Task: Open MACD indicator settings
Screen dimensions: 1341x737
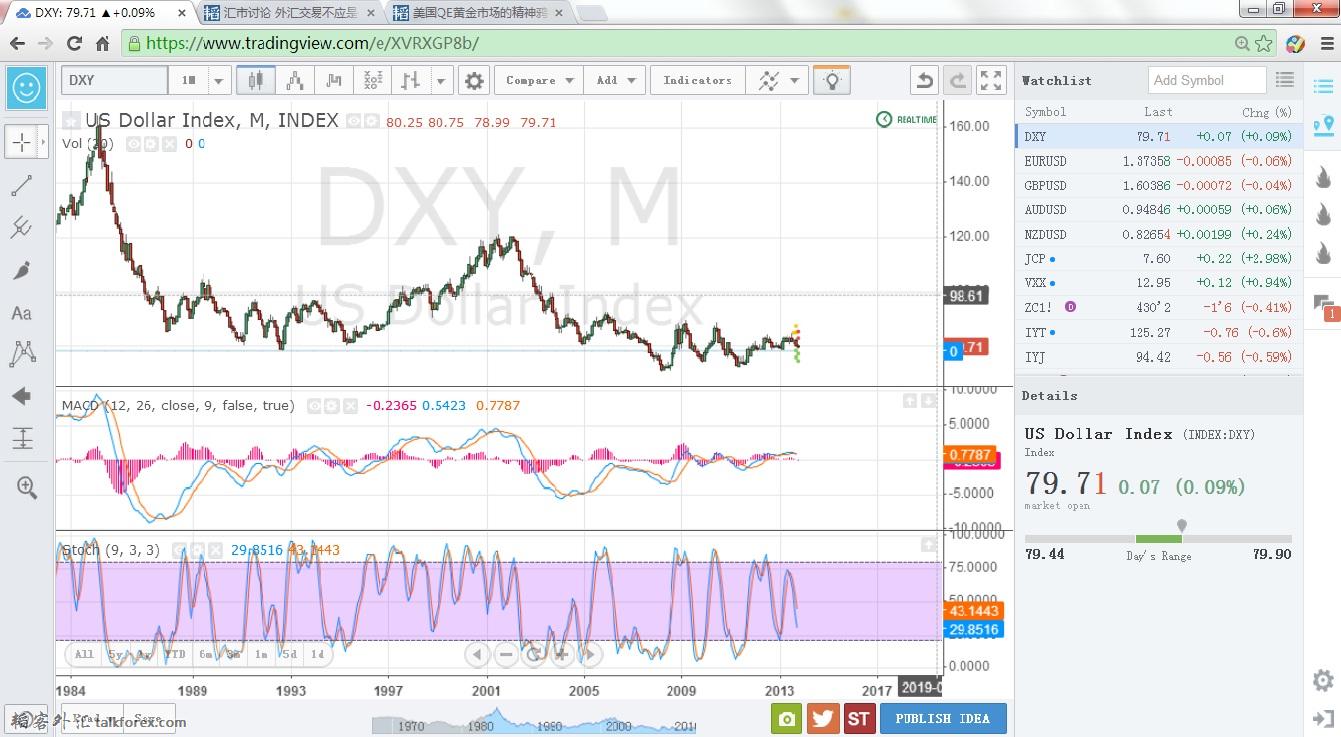Action: (x=332, y=406)
